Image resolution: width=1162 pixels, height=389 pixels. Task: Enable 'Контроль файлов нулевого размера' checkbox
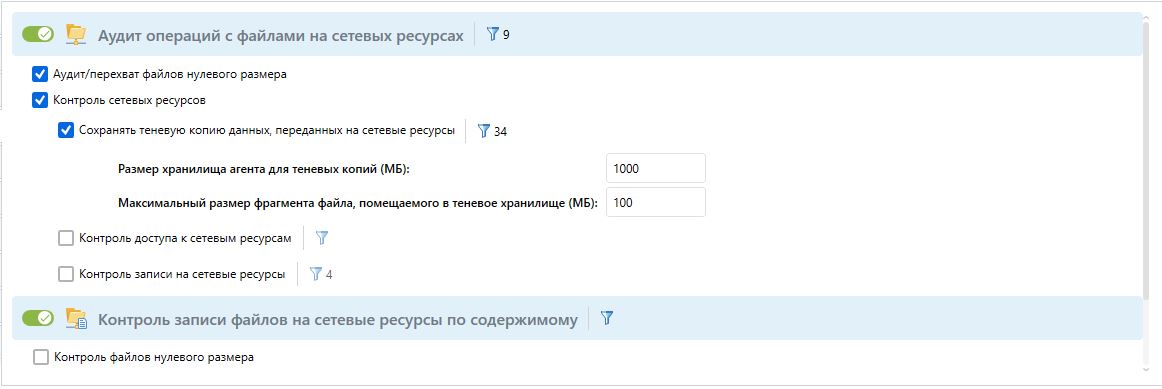[x=40, y=358]
